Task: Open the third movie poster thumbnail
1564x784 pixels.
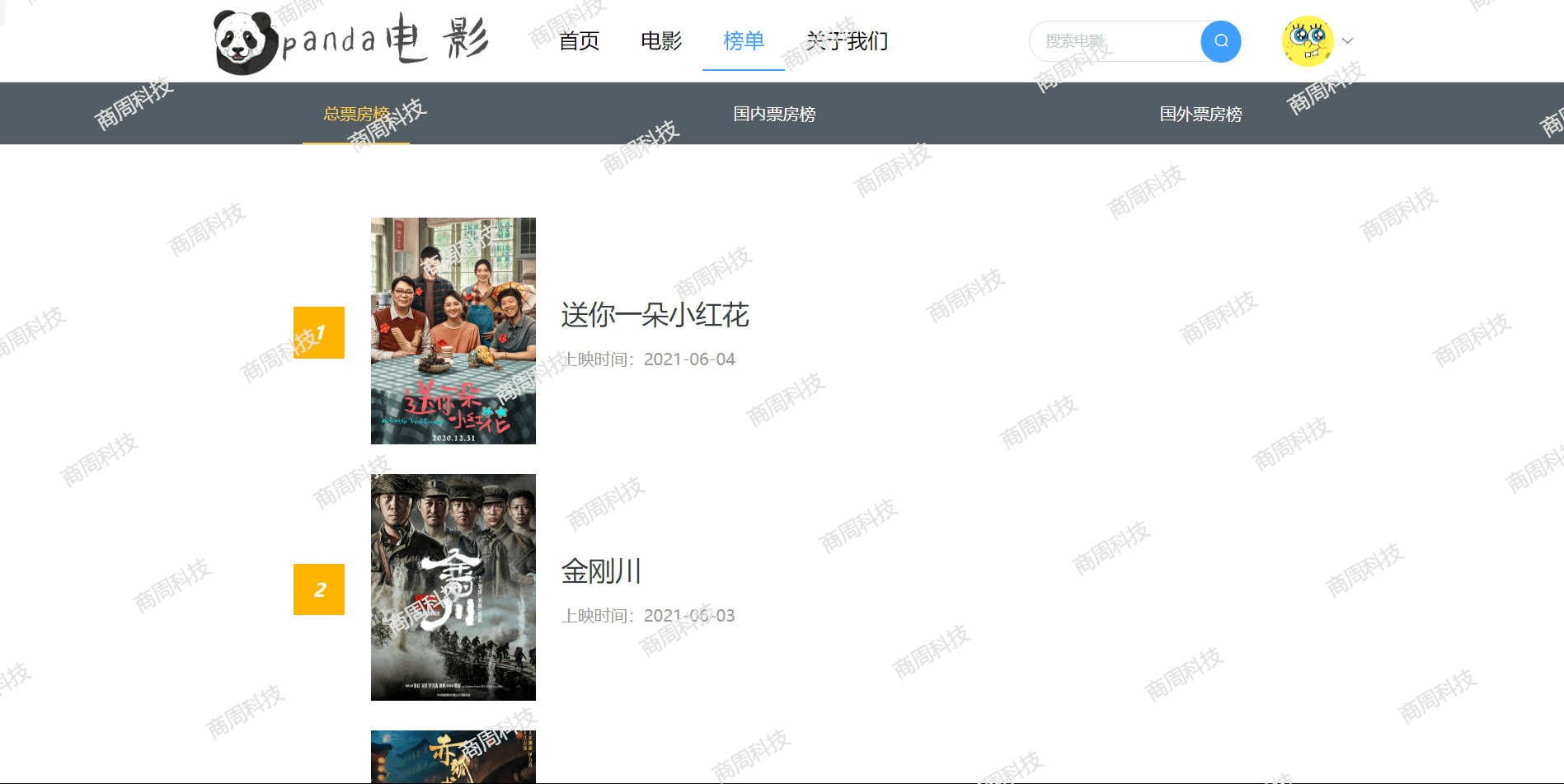Action: [x=453, y=757]
